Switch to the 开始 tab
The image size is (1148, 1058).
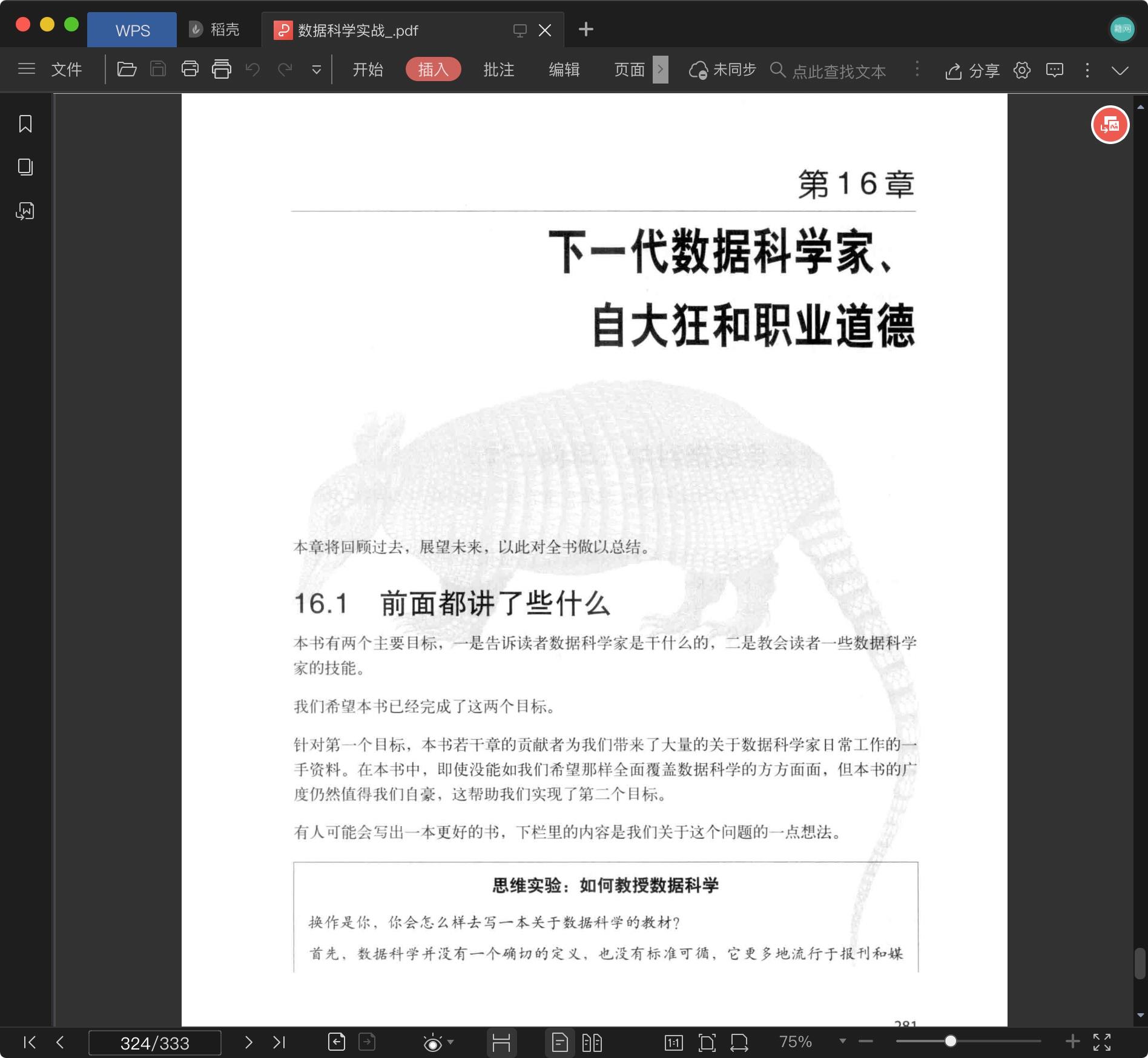(368, 70)
